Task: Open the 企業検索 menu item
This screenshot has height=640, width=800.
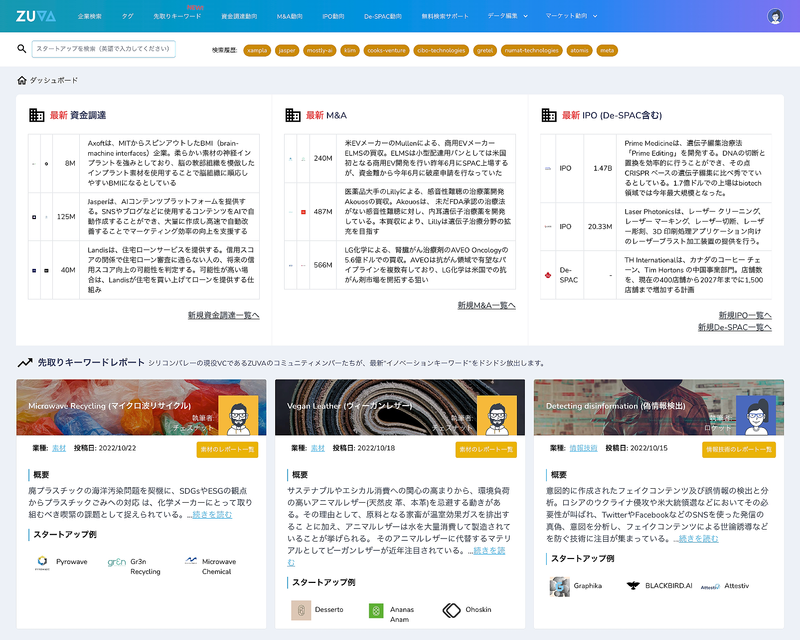Action: (90, 16)
